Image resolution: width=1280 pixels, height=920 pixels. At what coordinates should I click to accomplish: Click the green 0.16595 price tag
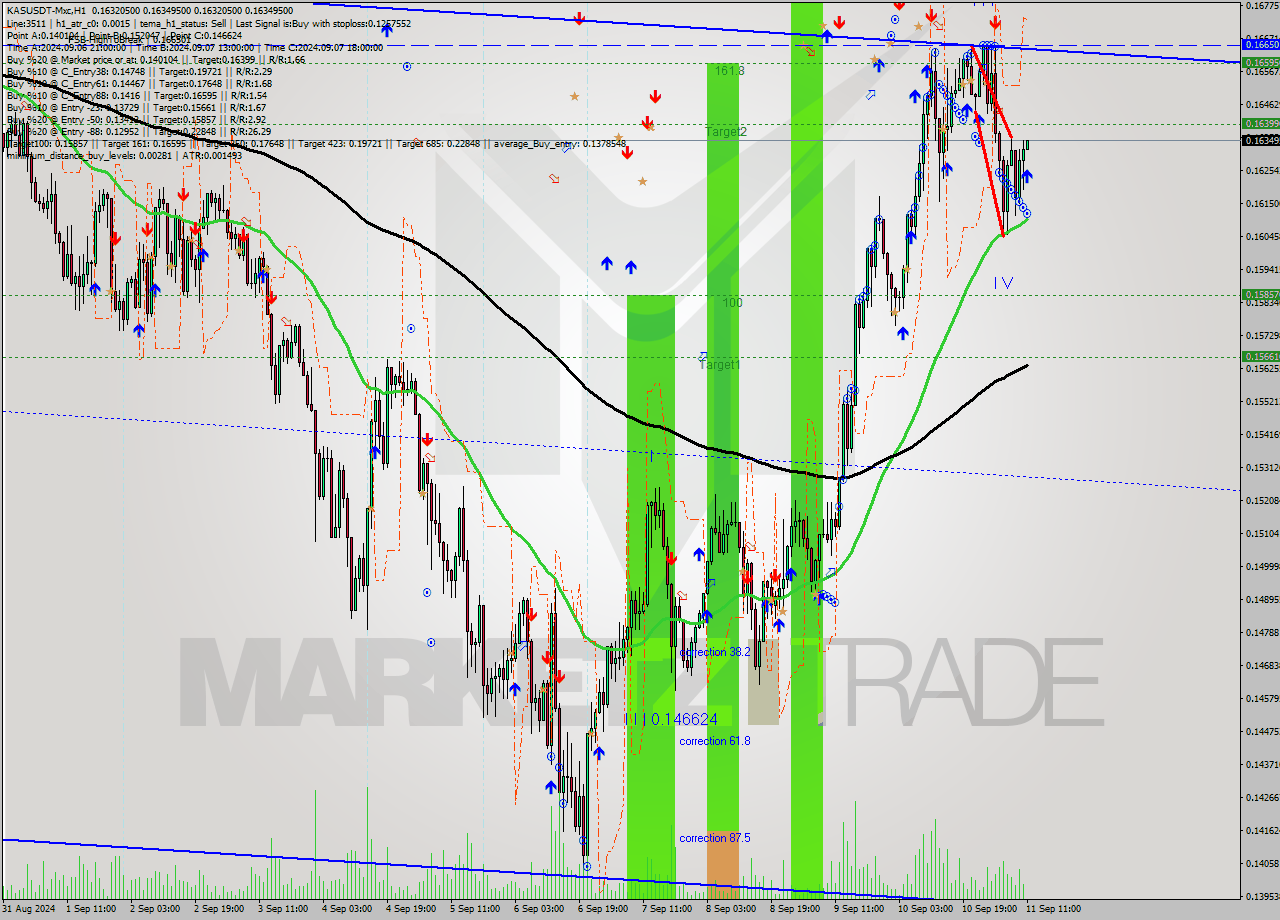point(1260,62)
